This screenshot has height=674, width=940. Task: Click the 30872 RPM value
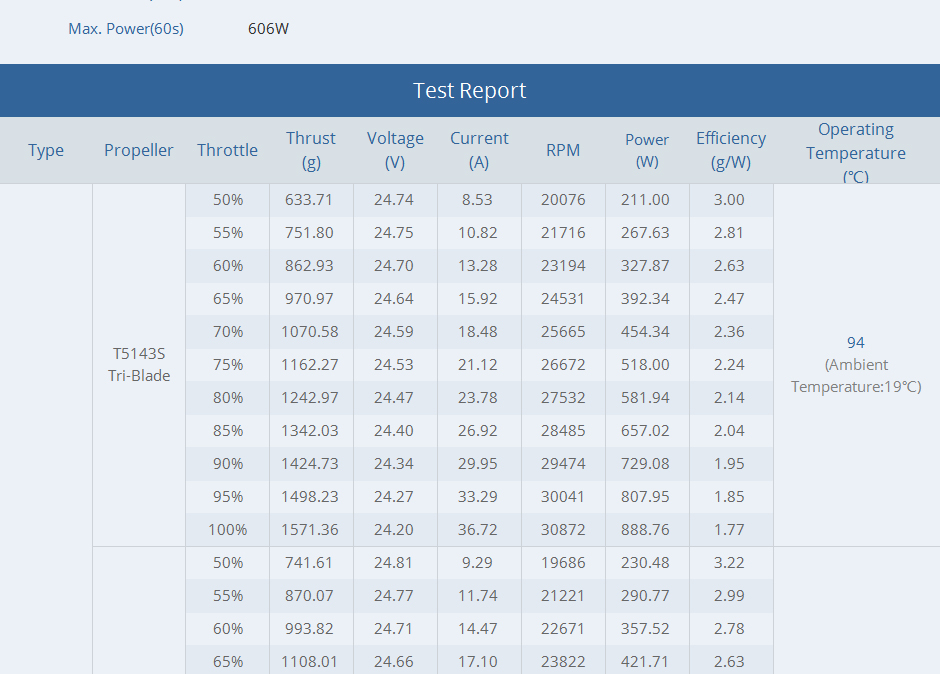click(563, 530)
